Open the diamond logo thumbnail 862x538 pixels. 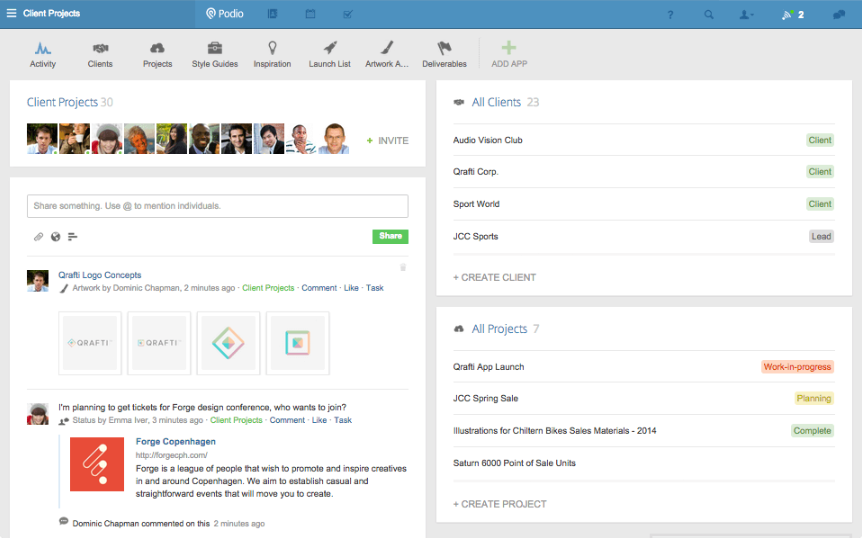pos(228,343)
